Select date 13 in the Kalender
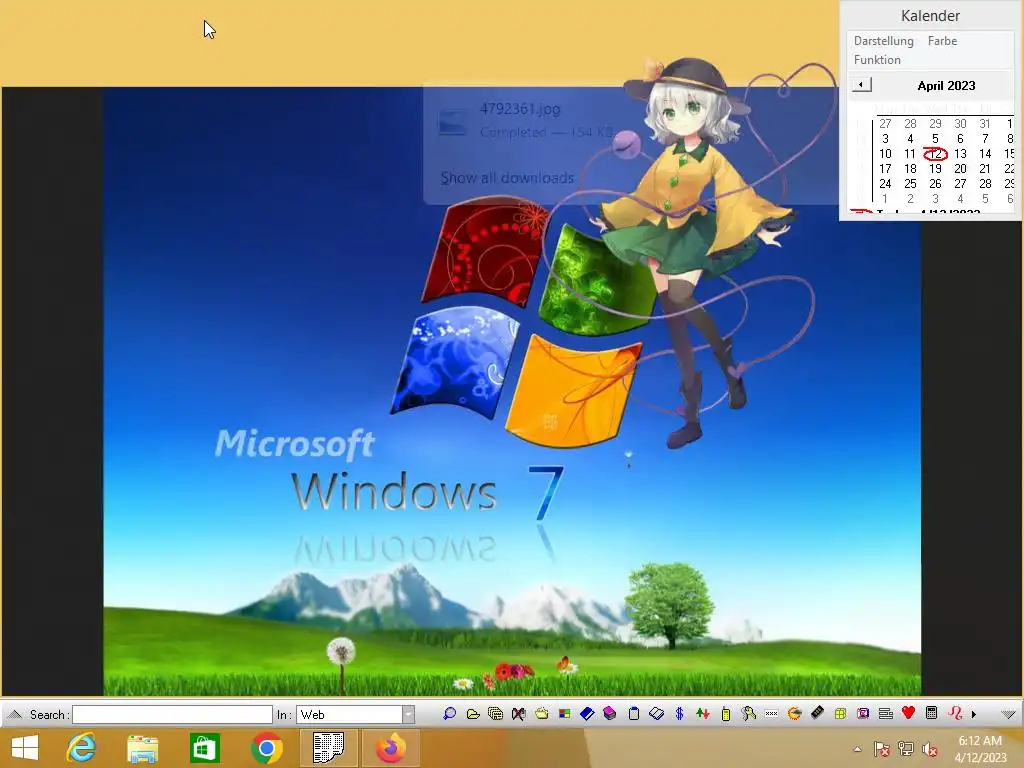The width and height of the screenshot is (1024, 768). (960, 153)
